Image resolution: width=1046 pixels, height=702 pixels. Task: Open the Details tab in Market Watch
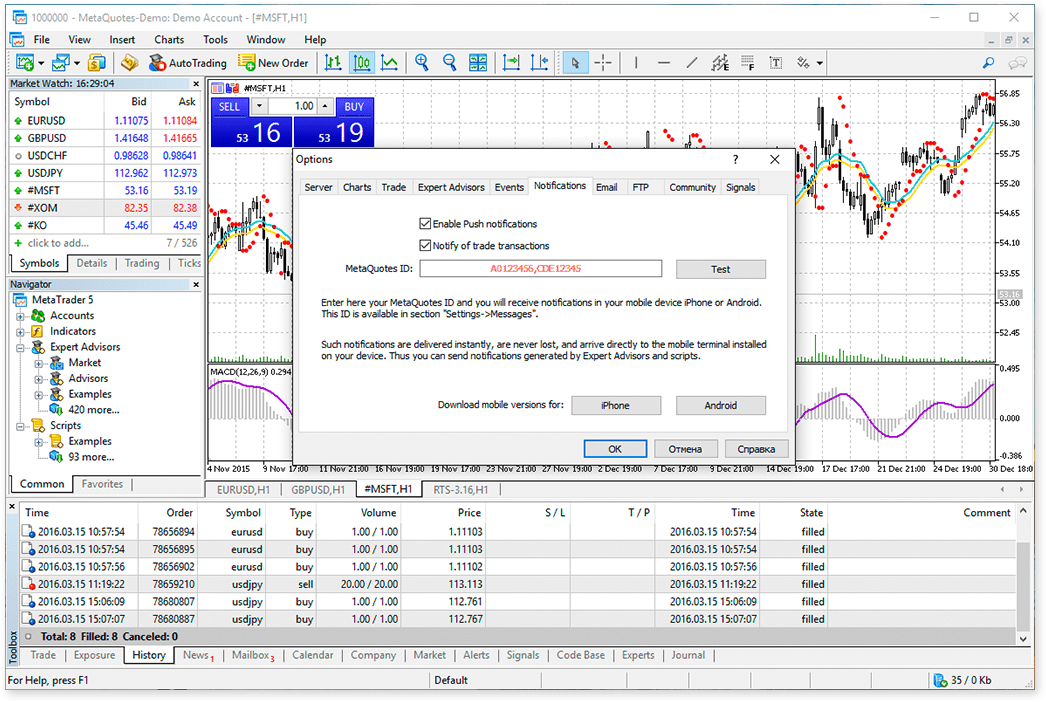[91, 264]
